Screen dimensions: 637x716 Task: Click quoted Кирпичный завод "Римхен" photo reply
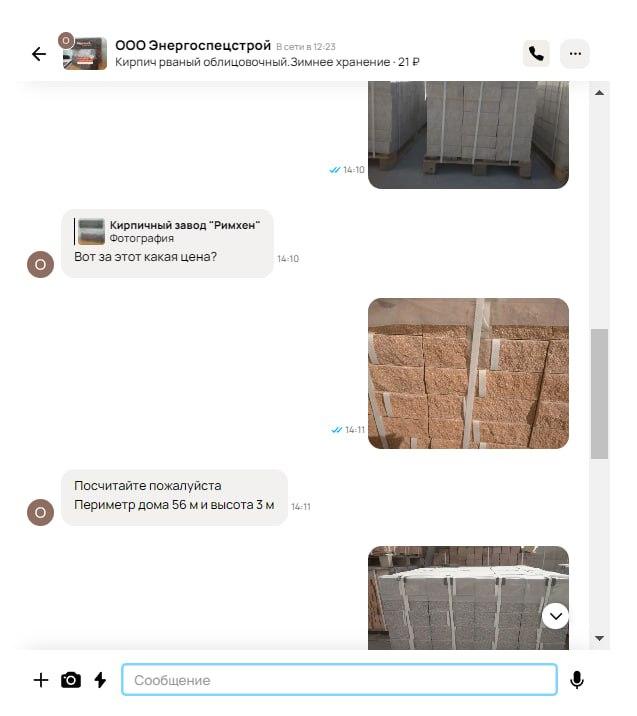click(x=167, y=232)
